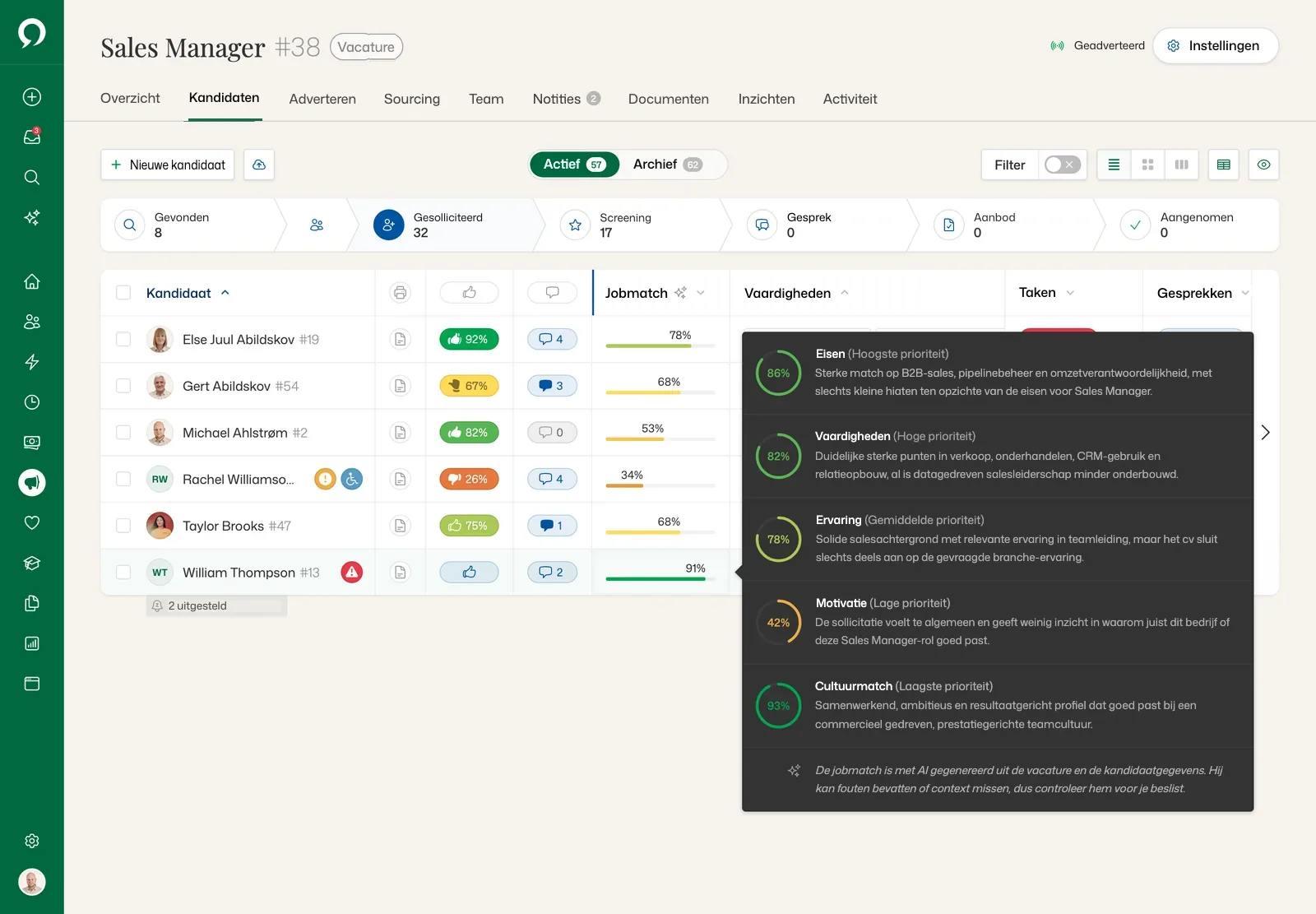
Task: Click the table layout icon button
Action: pyautogui.click(x=1224, y=165)
